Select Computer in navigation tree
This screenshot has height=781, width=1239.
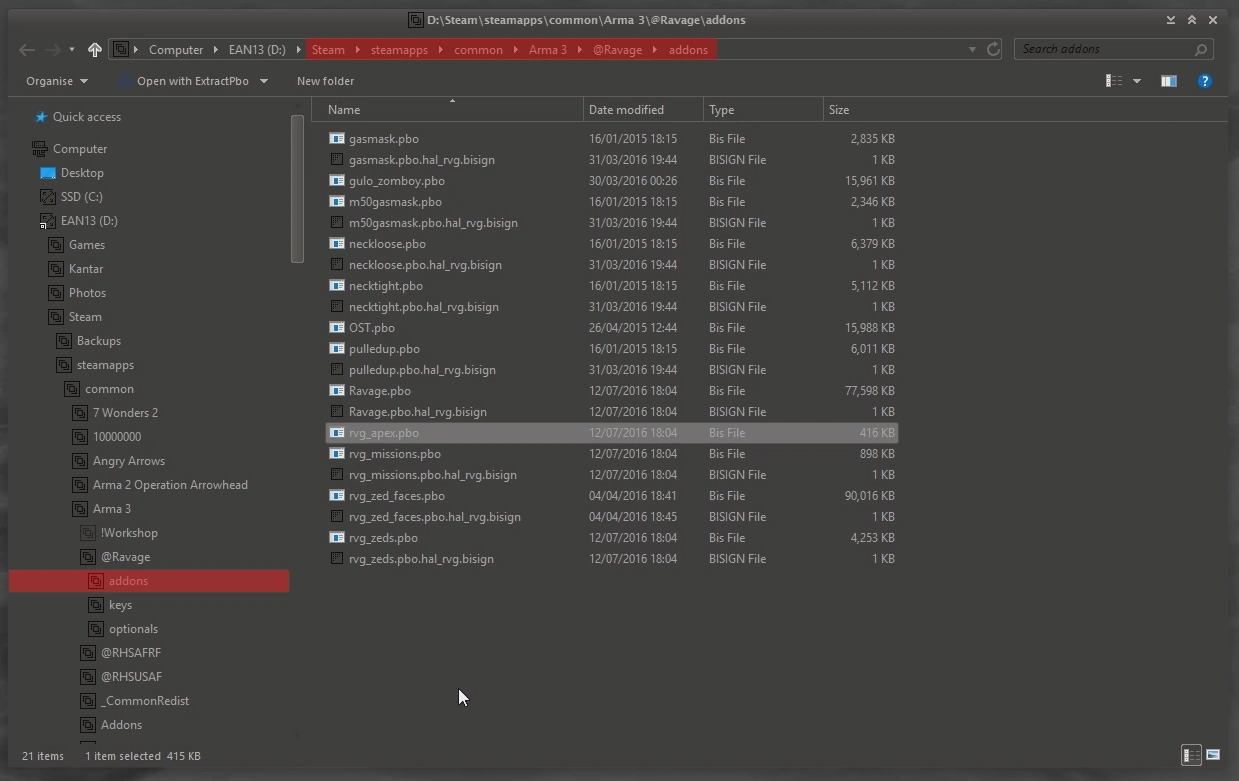[x=80, y=149]
